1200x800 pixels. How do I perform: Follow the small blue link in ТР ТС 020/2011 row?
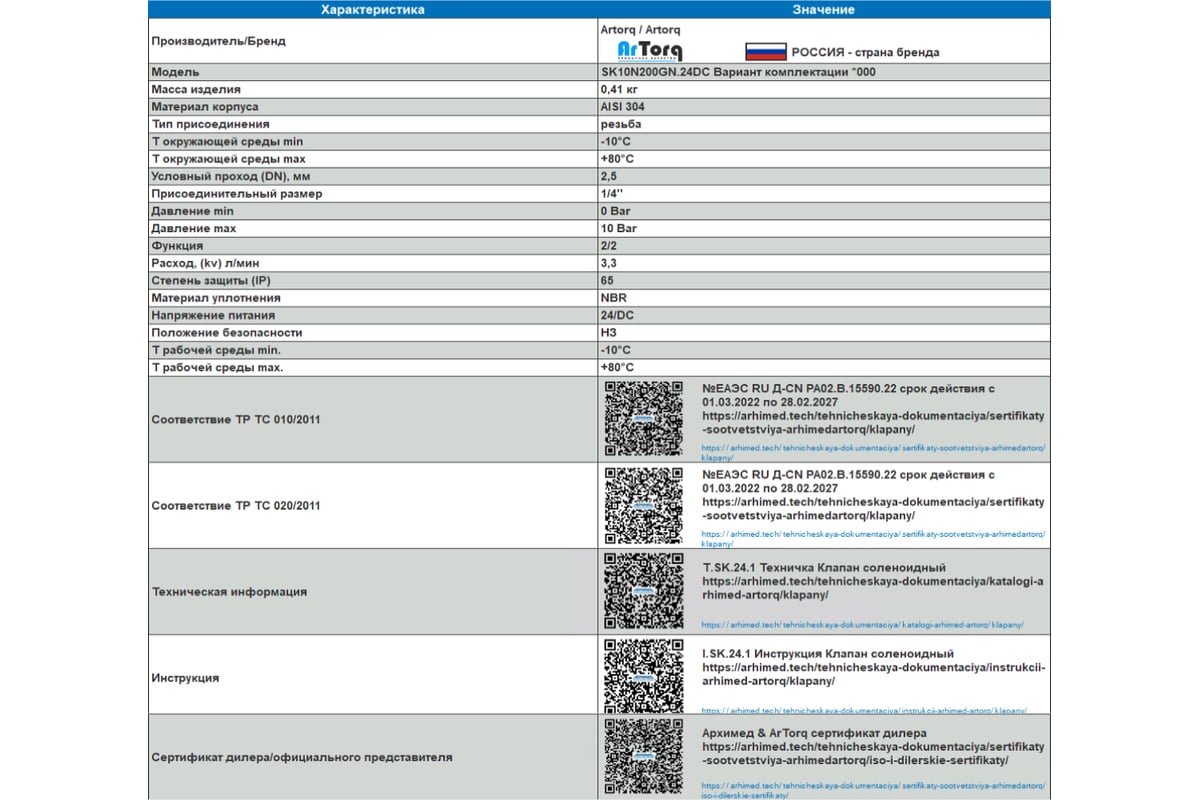pyautogui.click(x=874, y=538)
